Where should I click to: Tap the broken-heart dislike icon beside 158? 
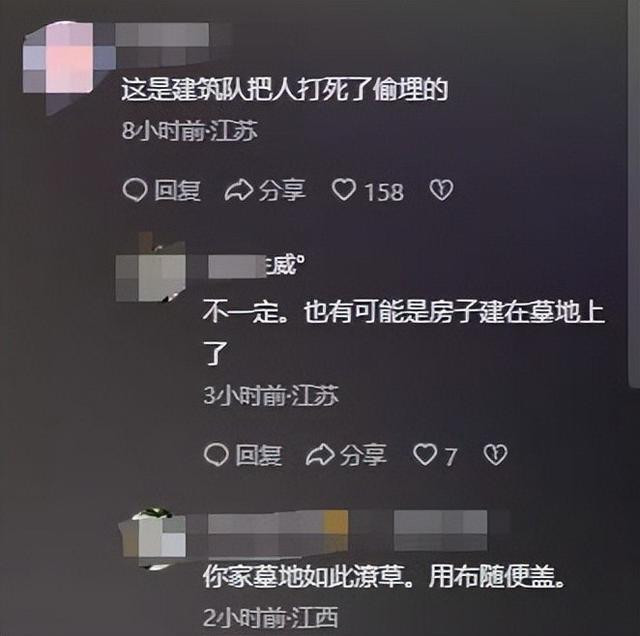[x=441, y=190]
